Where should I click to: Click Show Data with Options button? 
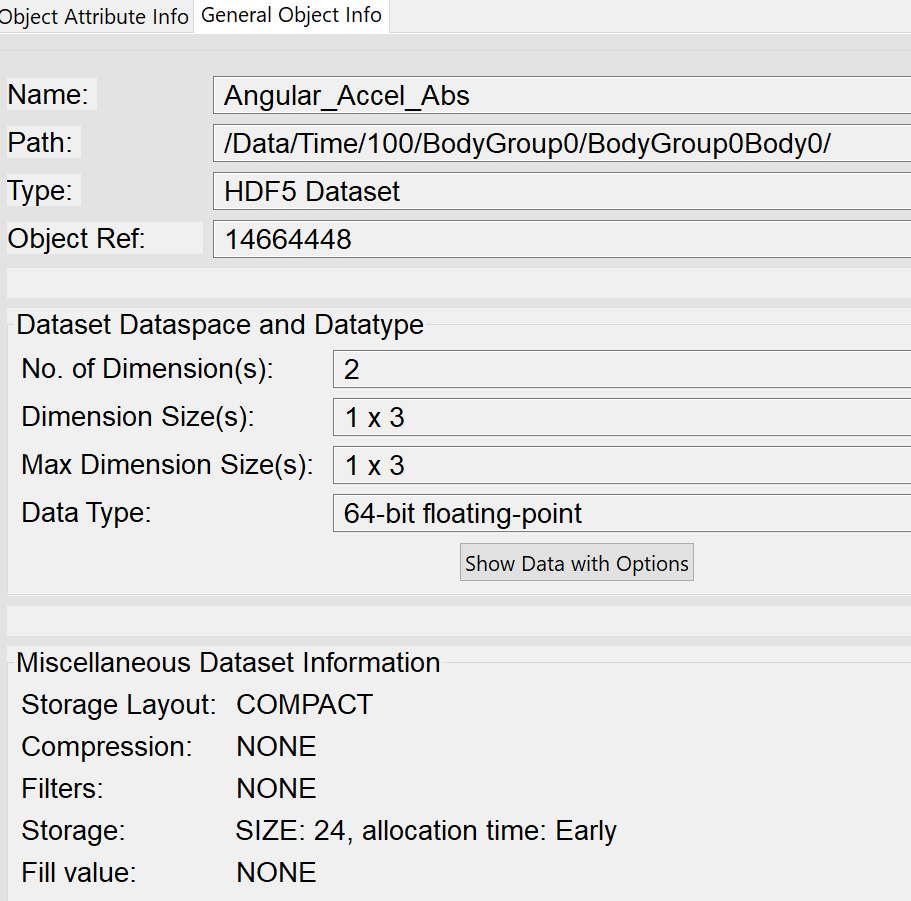576,562
